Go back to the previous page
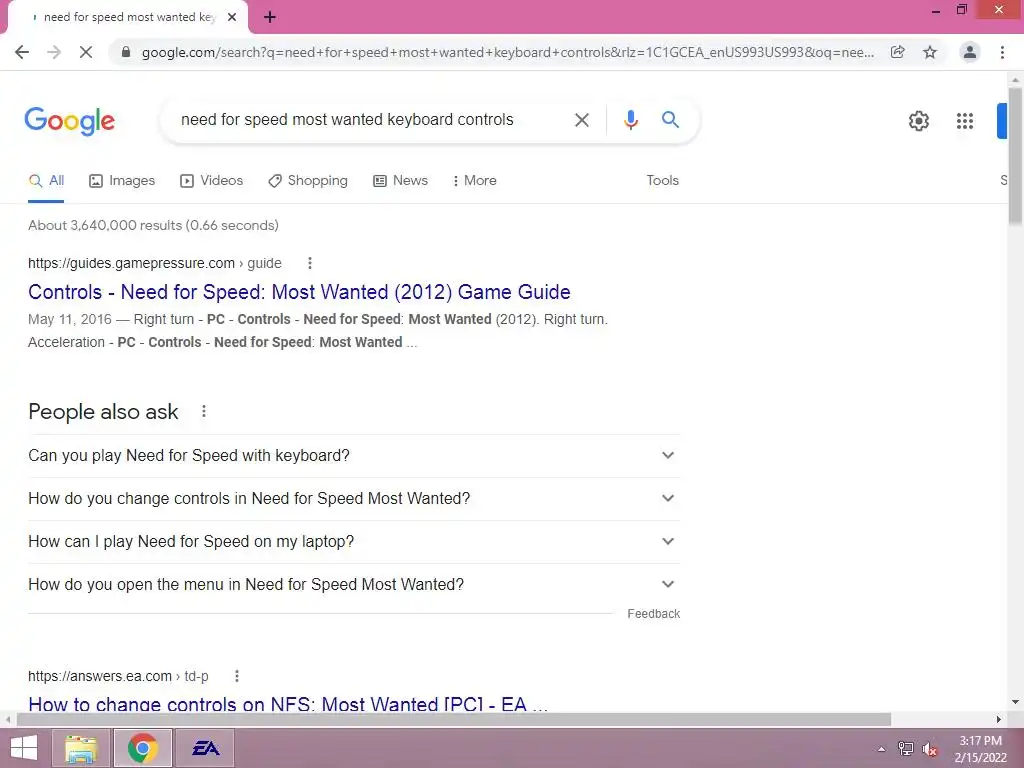This screenshot has width=1024, height=768. coord(22,52)
